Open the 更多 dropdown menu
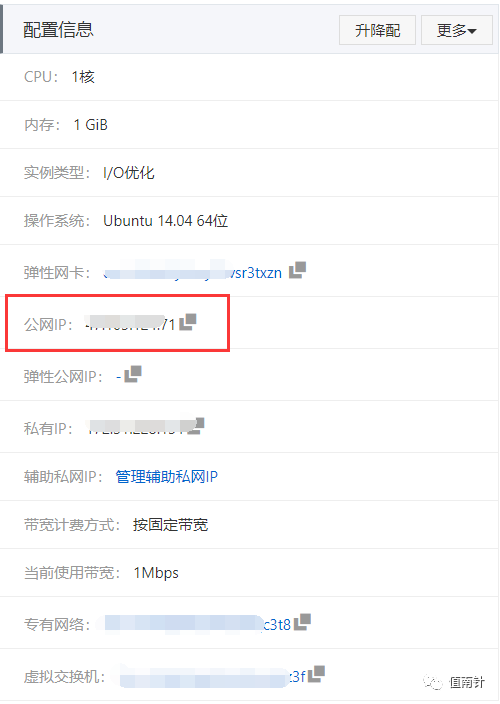 click(x=456, y=30)
